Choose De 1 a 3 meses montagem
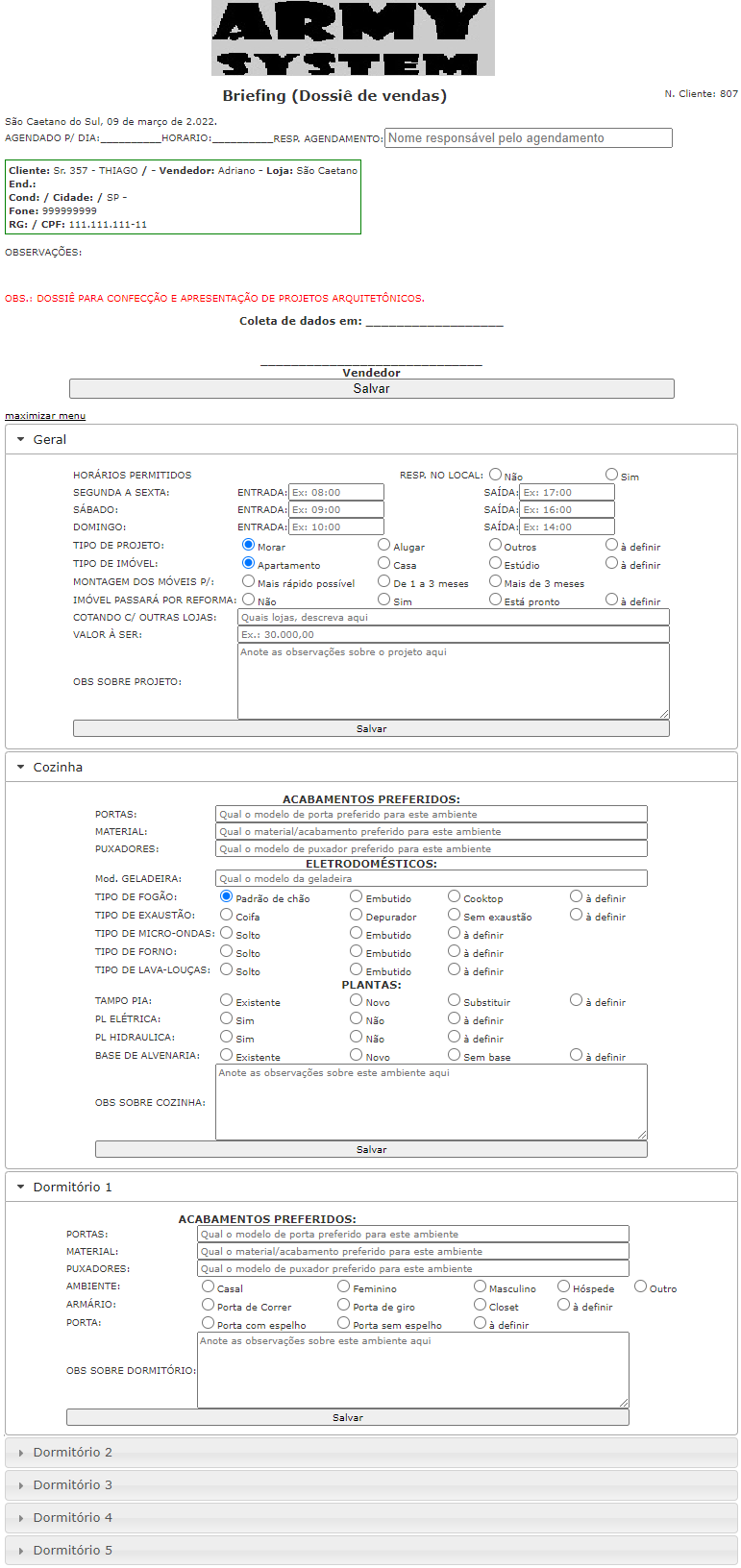Image resolution: width=741 pixels, height=1568 pixels. [x=383, y=580]
